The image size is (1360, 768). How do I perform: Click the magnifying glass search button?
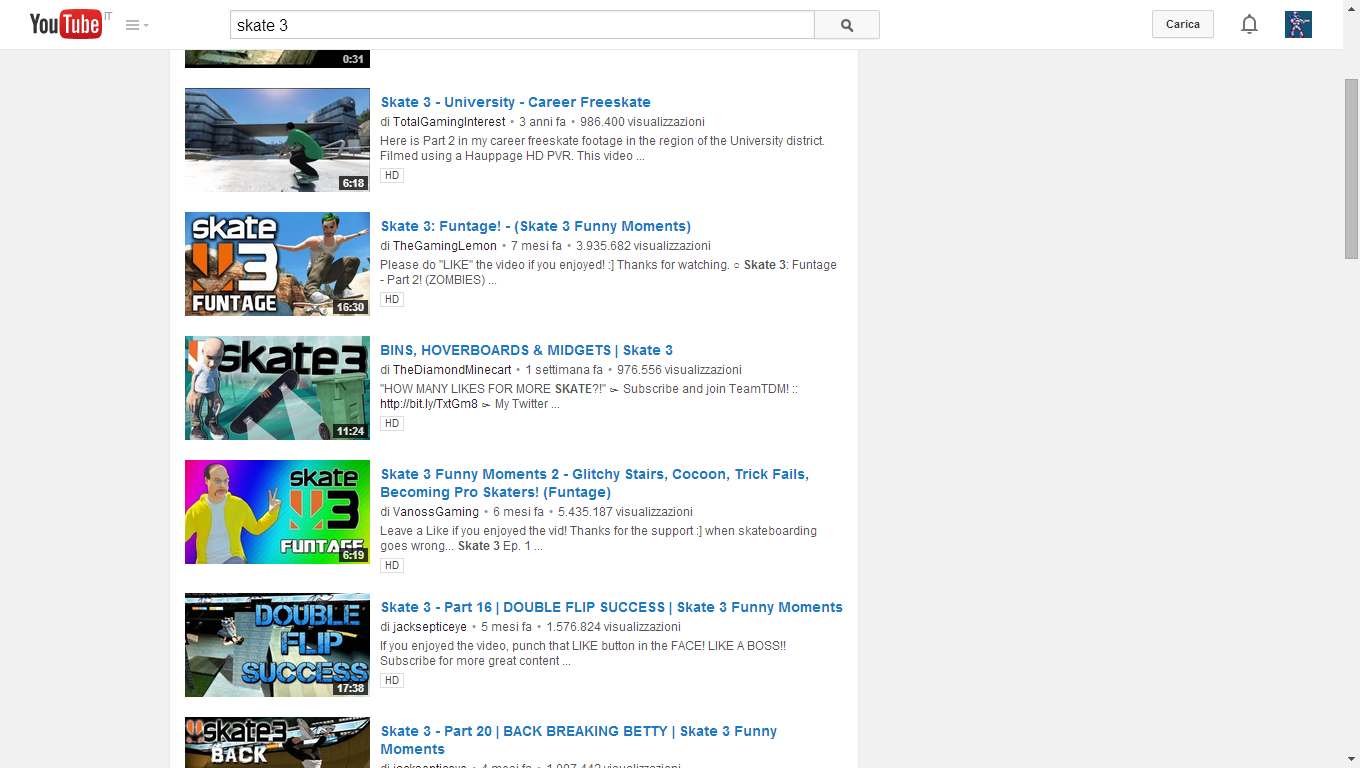tap(846, 24)
